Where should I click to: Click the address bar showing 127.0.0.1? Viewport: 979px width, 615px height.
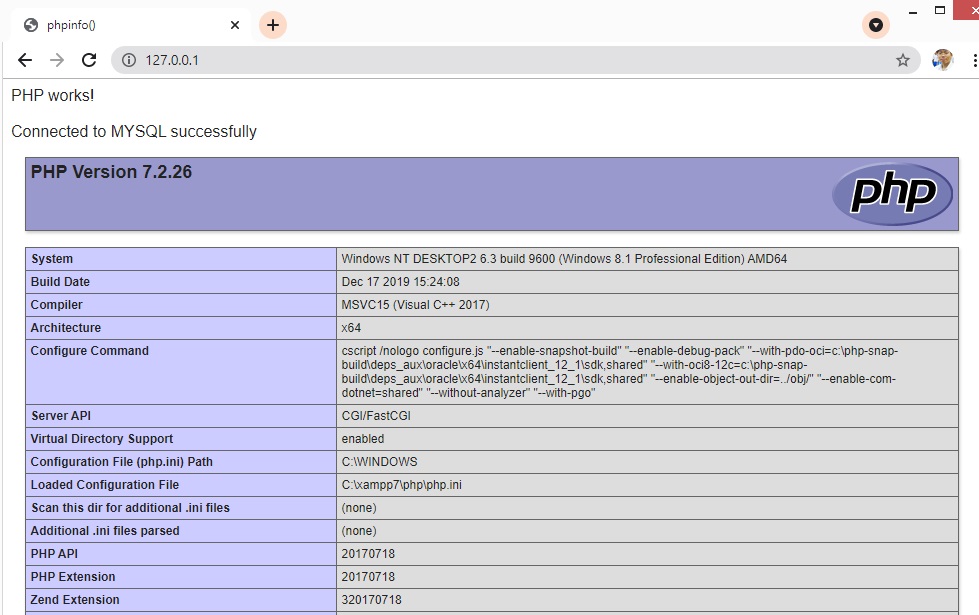click(500, 60)
